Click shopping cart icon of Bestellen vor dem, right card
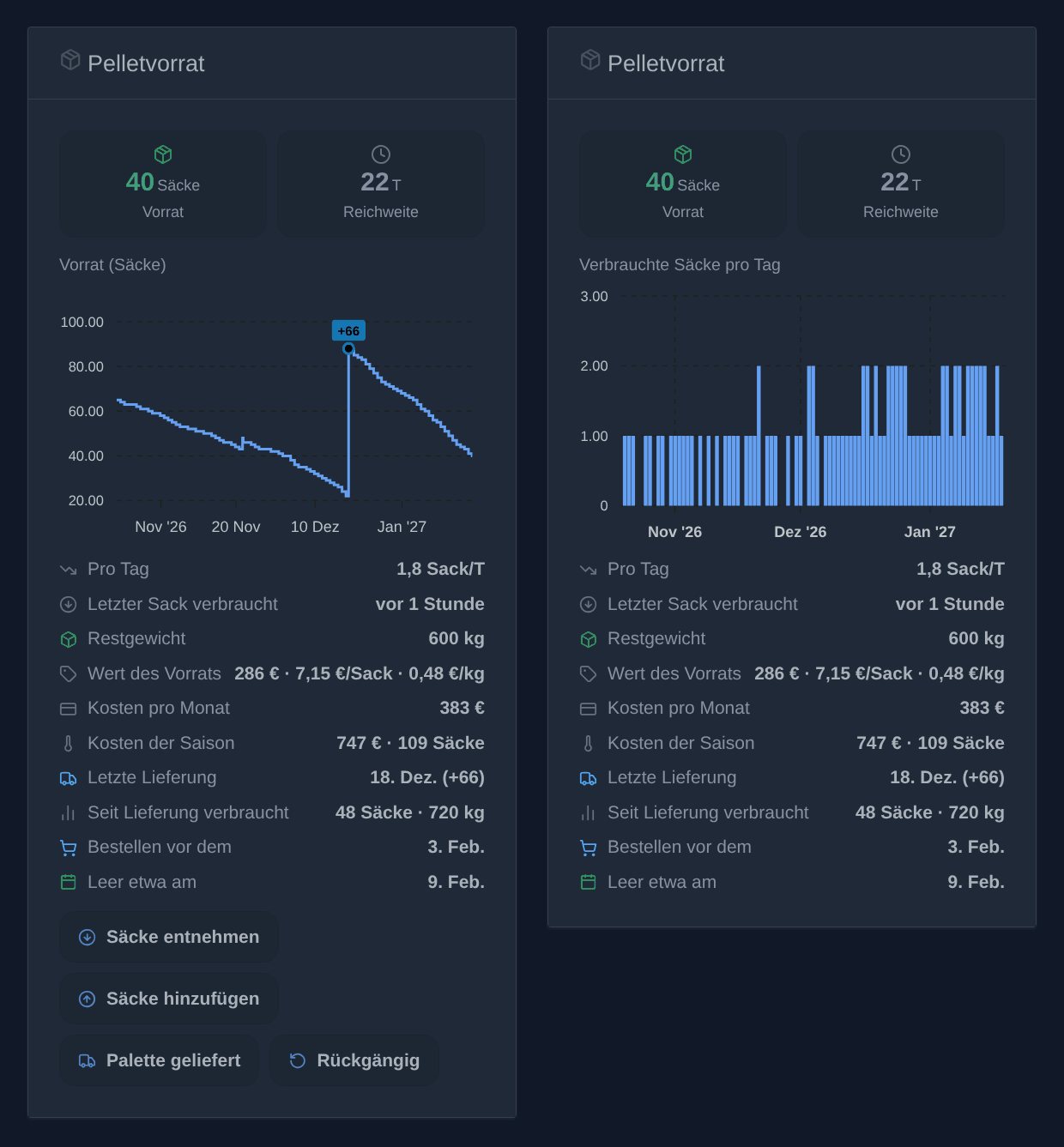The image size is (1064, 1147). point(589,848)
